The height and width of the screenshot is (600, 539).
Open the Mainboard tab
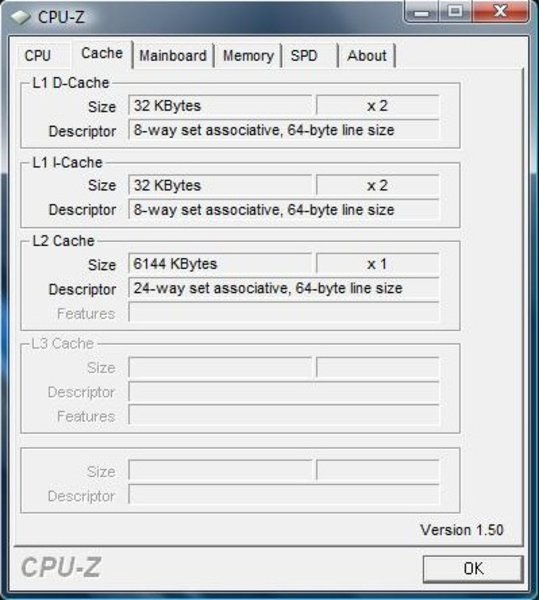pos(173,56)
